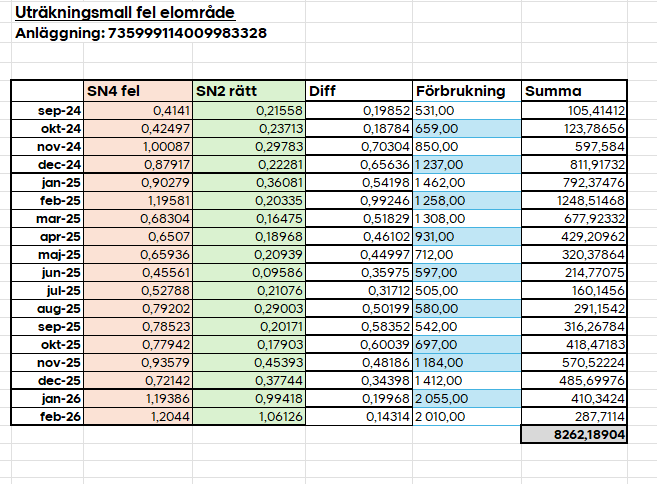Select the 'jan-25' row label cell
The height and width of the screenshot is (484, 657).
[x=47, y=182]
